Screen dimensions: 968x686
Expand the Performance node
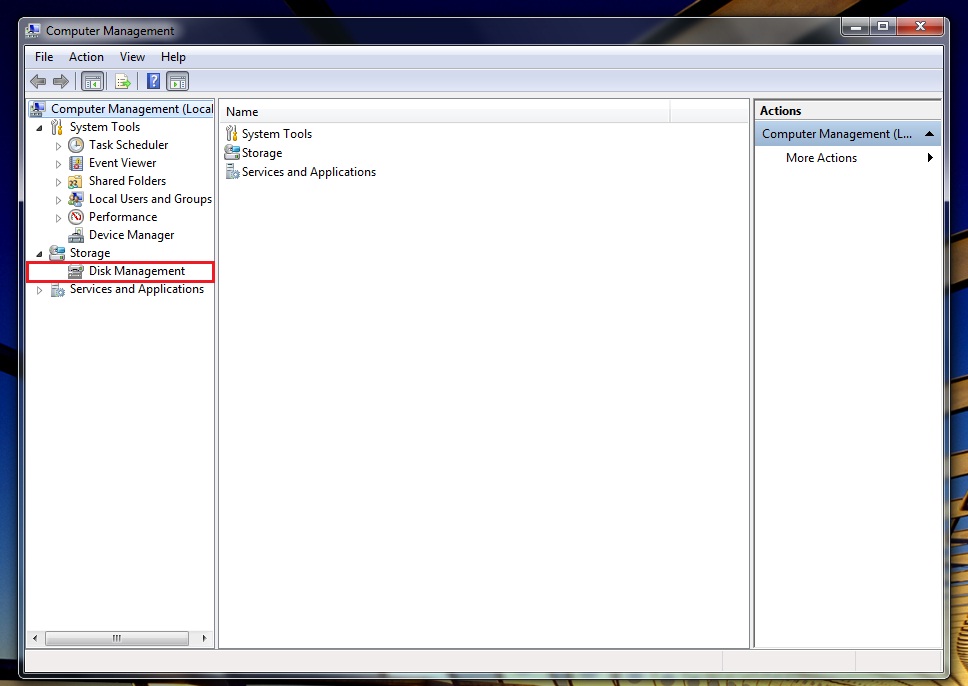coord(59,218)
